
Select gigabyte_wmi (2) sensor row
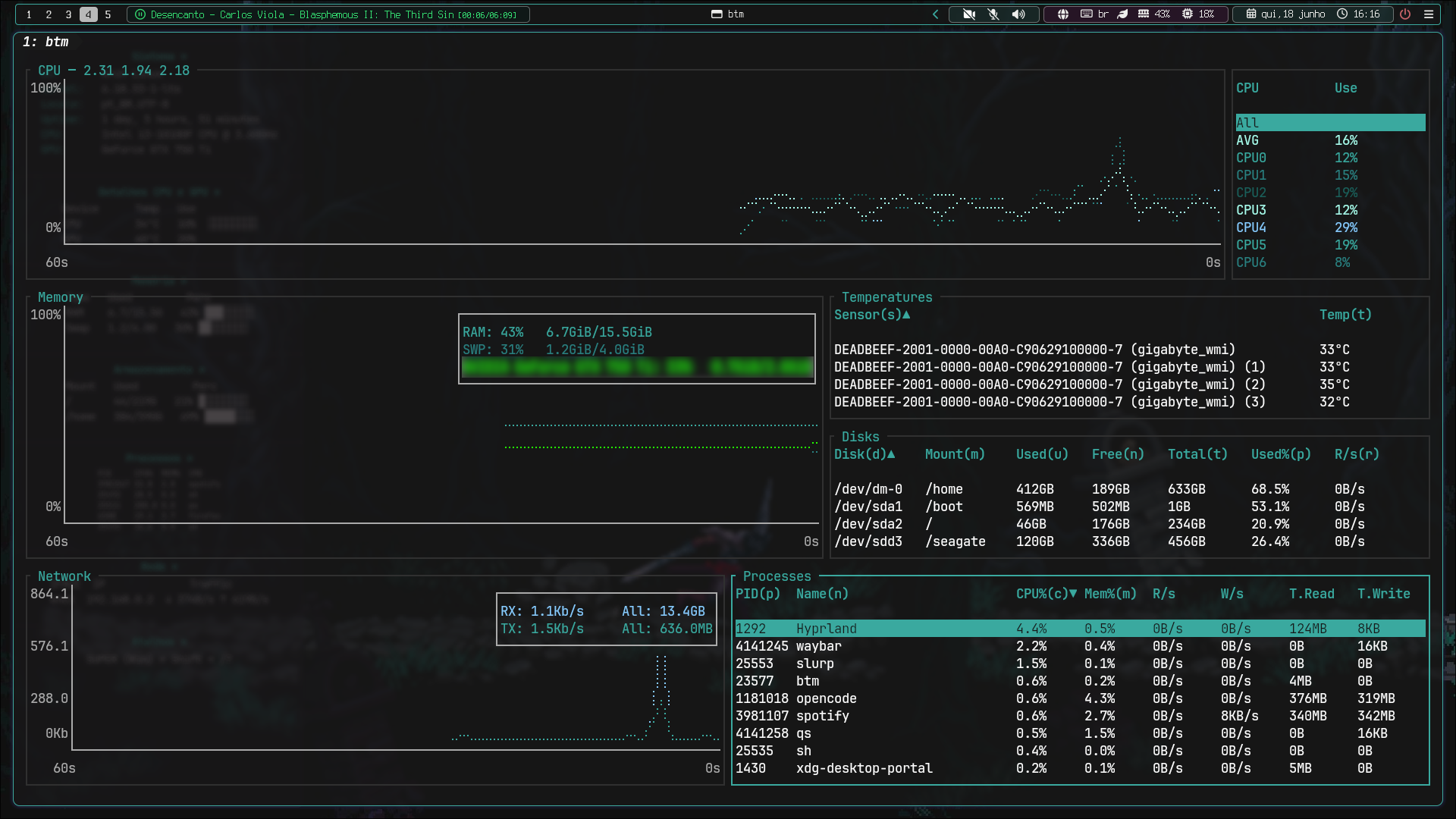click(1129, 384)
